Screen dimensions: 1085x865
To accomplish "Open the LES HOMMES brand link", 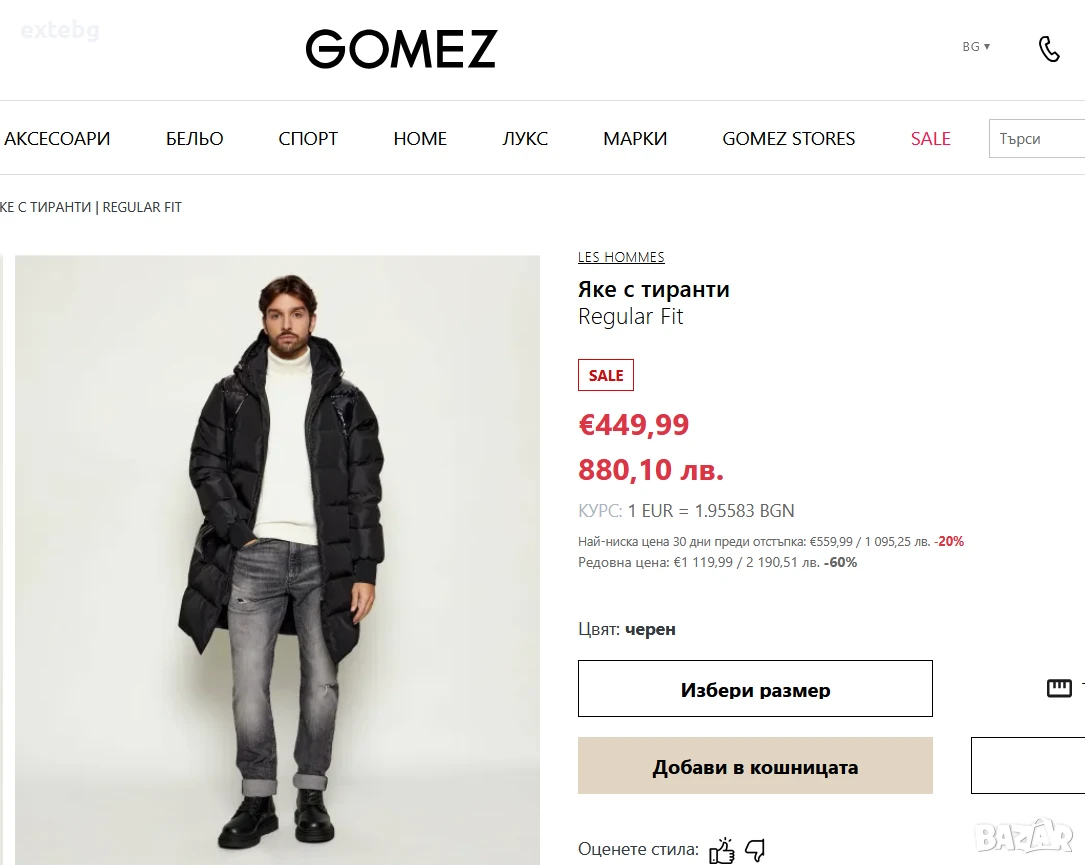I will [x=621, y=257].
